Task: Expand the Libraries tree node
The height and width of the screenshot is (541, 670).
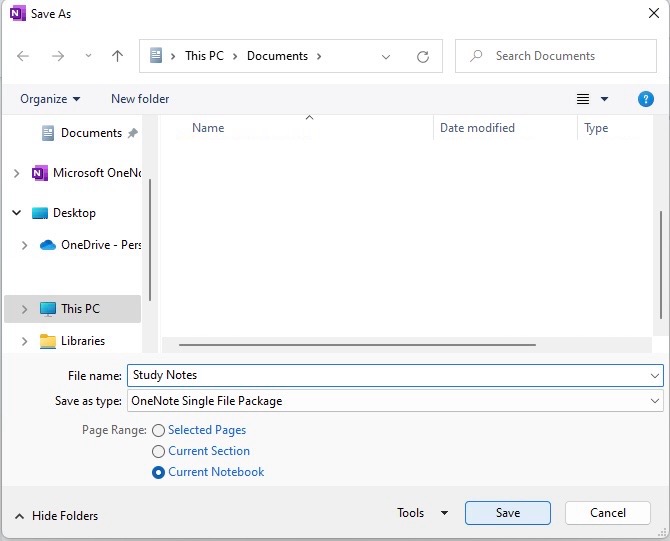Action: (x=24, y=341)
